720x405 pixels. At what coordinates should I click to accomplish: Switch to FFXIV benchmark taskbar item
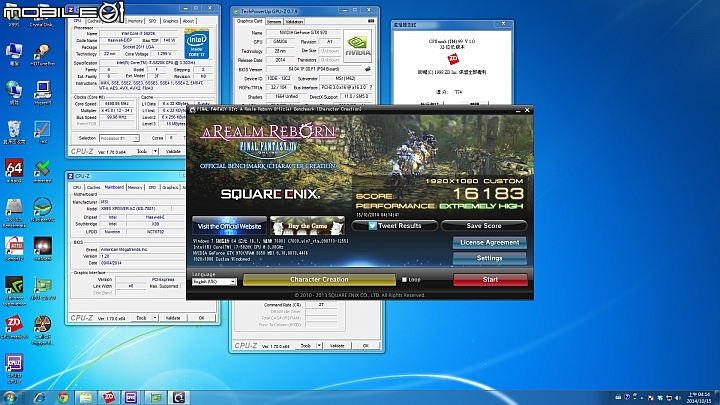click(178, 397)
